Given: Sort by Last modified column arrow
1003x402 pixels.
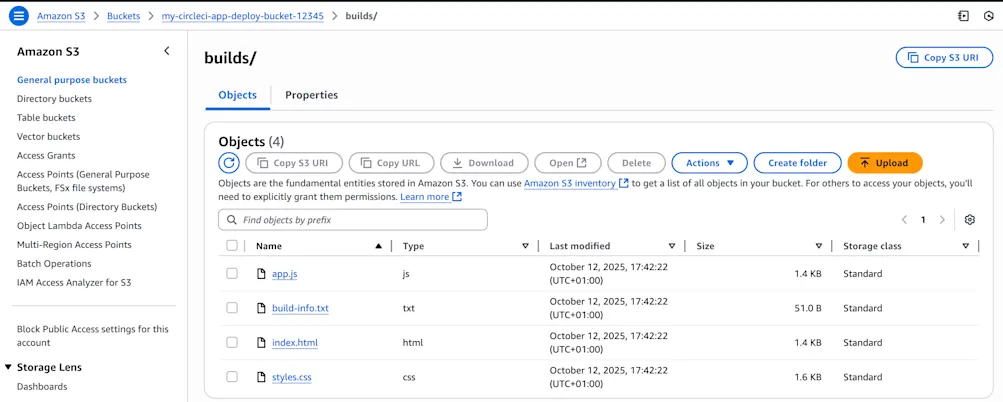Looking at the screenshot, I should click(672, 246).
